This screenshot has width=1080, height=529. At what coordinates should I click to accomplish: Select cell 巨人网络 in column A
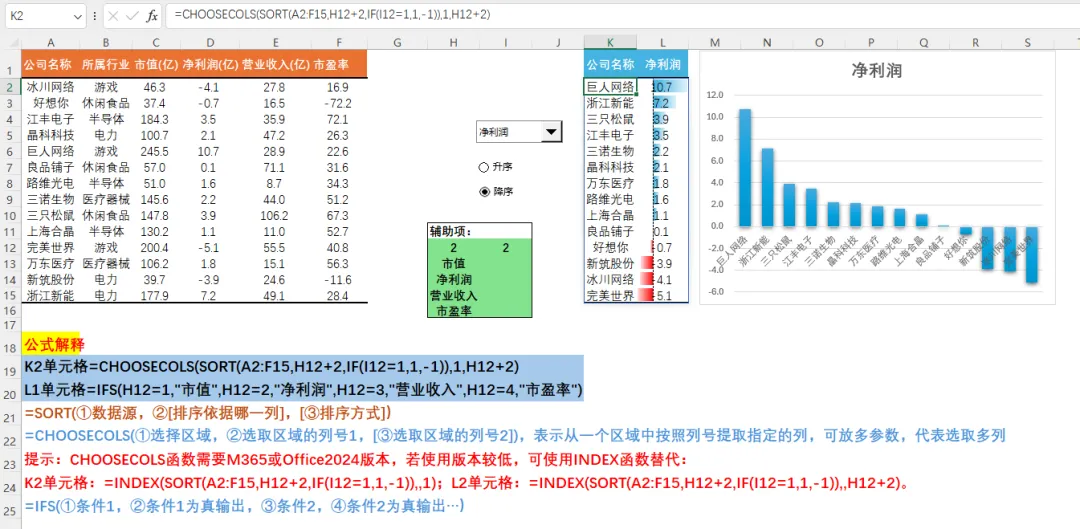(50, 151)
